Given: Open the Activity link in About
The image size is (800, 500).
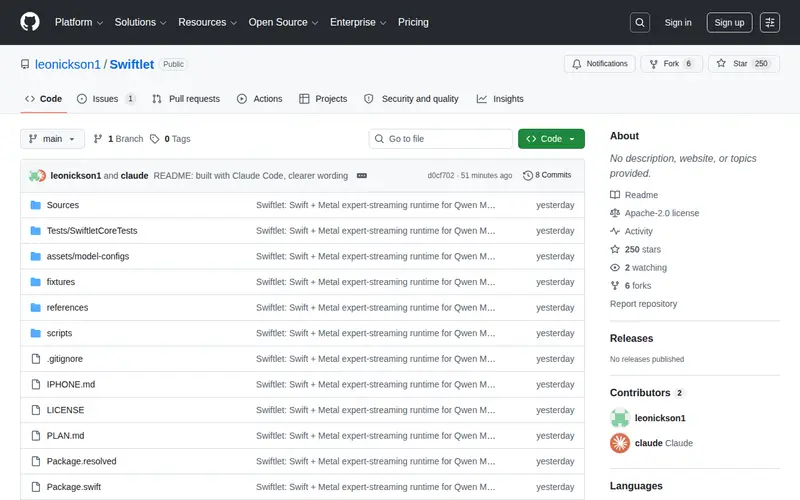Looking at the screenshot, I should 631,231.
